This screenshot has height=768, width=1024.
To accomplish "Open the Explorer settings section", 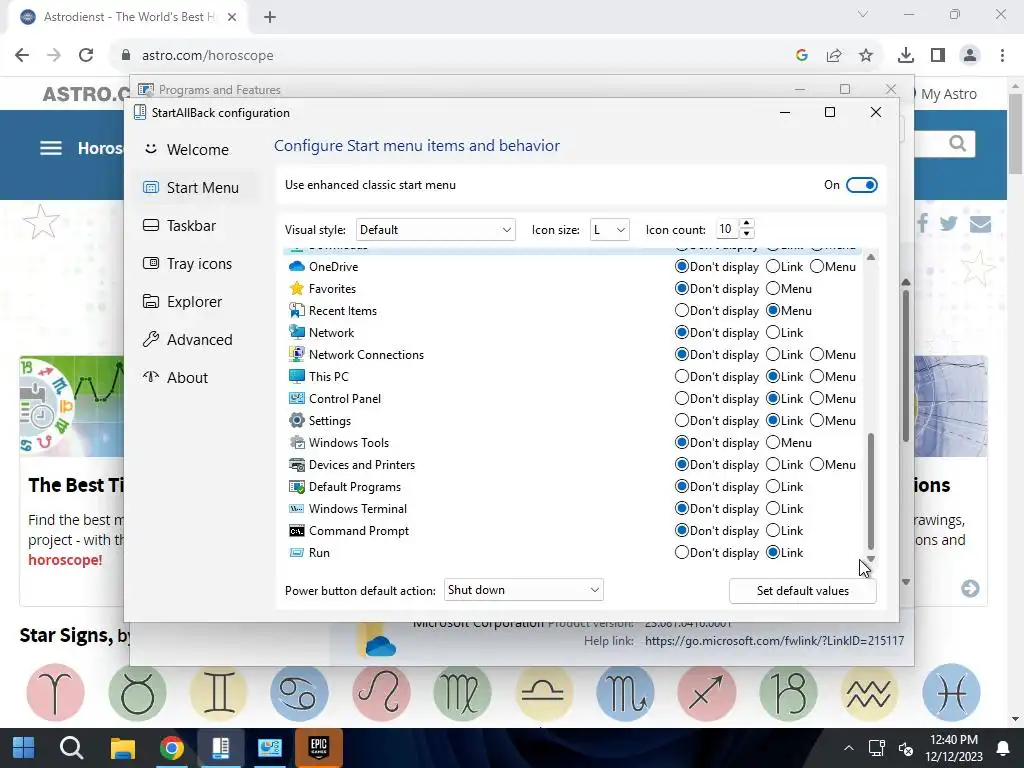I will pyautogui.click(x=182, y=301).
